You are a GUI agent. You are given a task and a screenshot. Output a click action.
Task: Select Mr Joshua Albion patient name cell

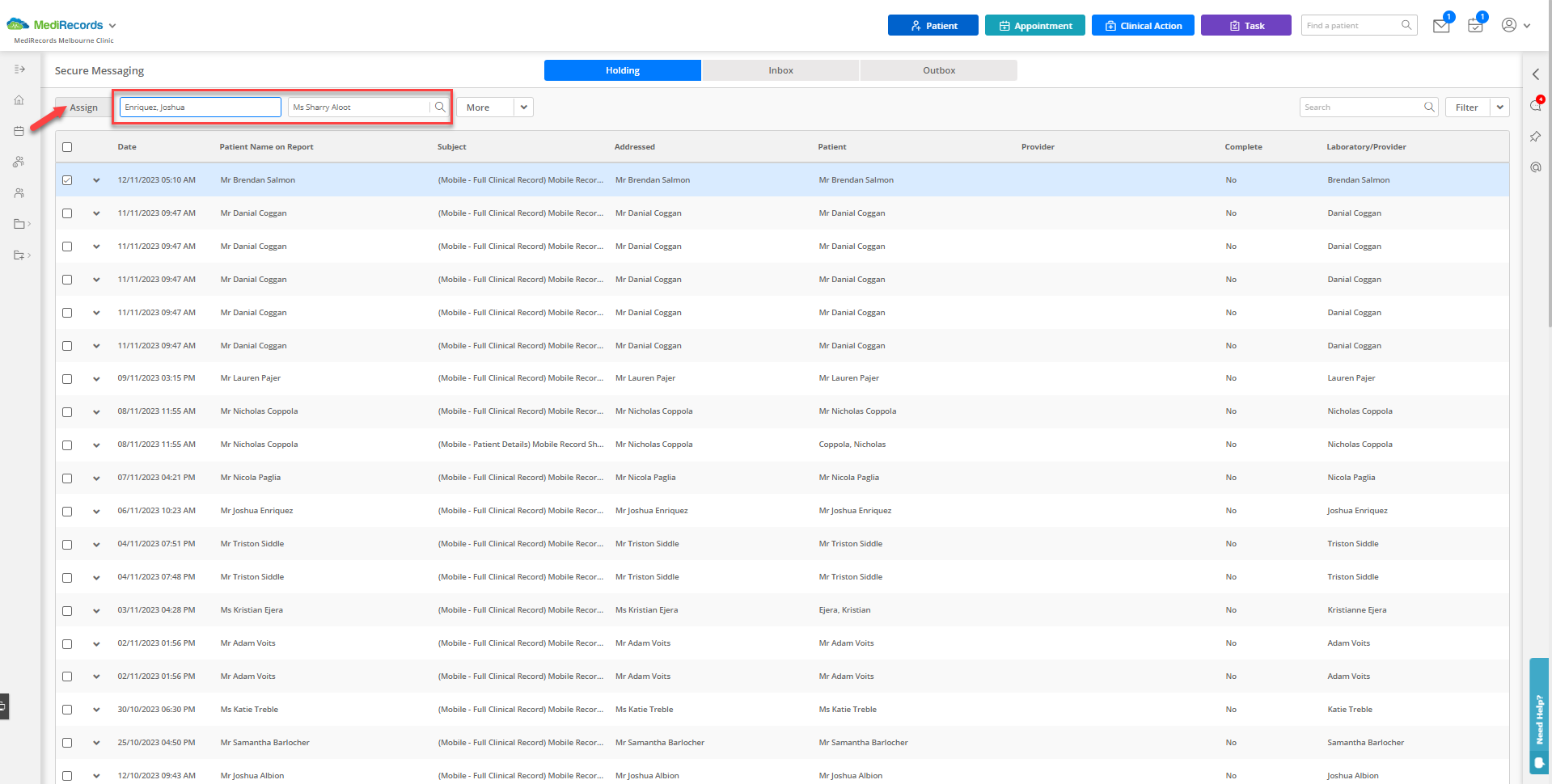252,776
